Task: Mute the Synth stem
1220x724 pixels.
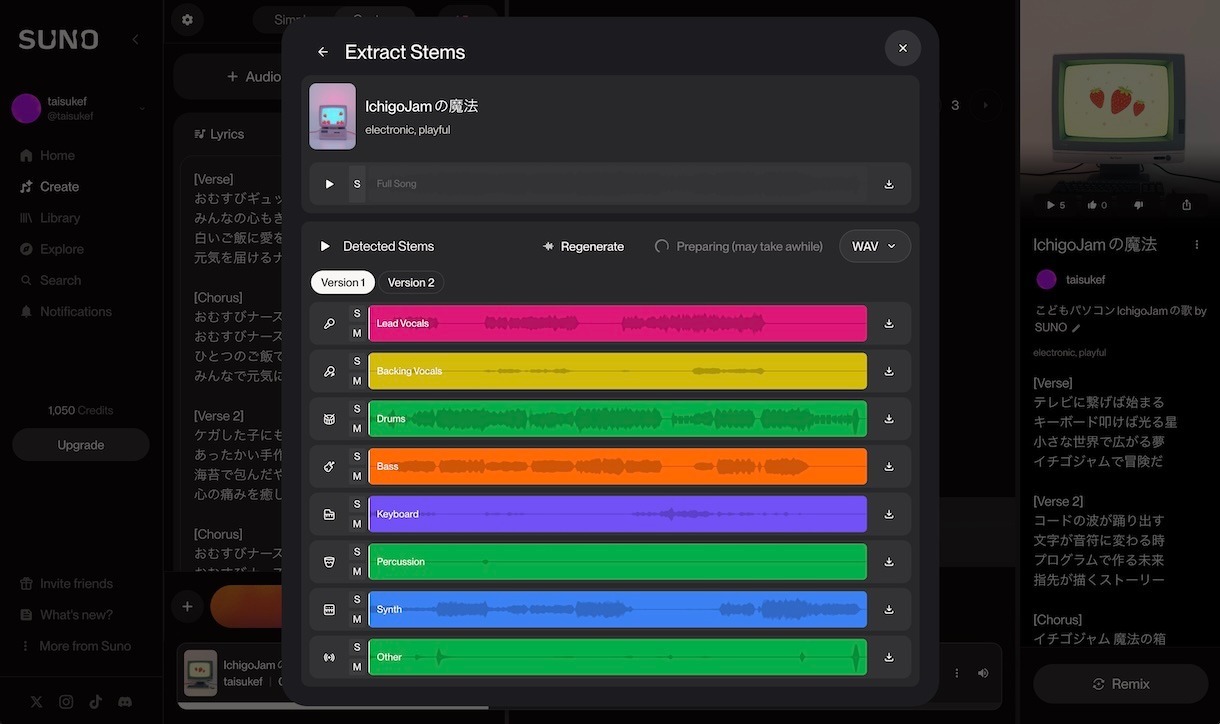Action: pyautogui.click(x=357, y=619)
